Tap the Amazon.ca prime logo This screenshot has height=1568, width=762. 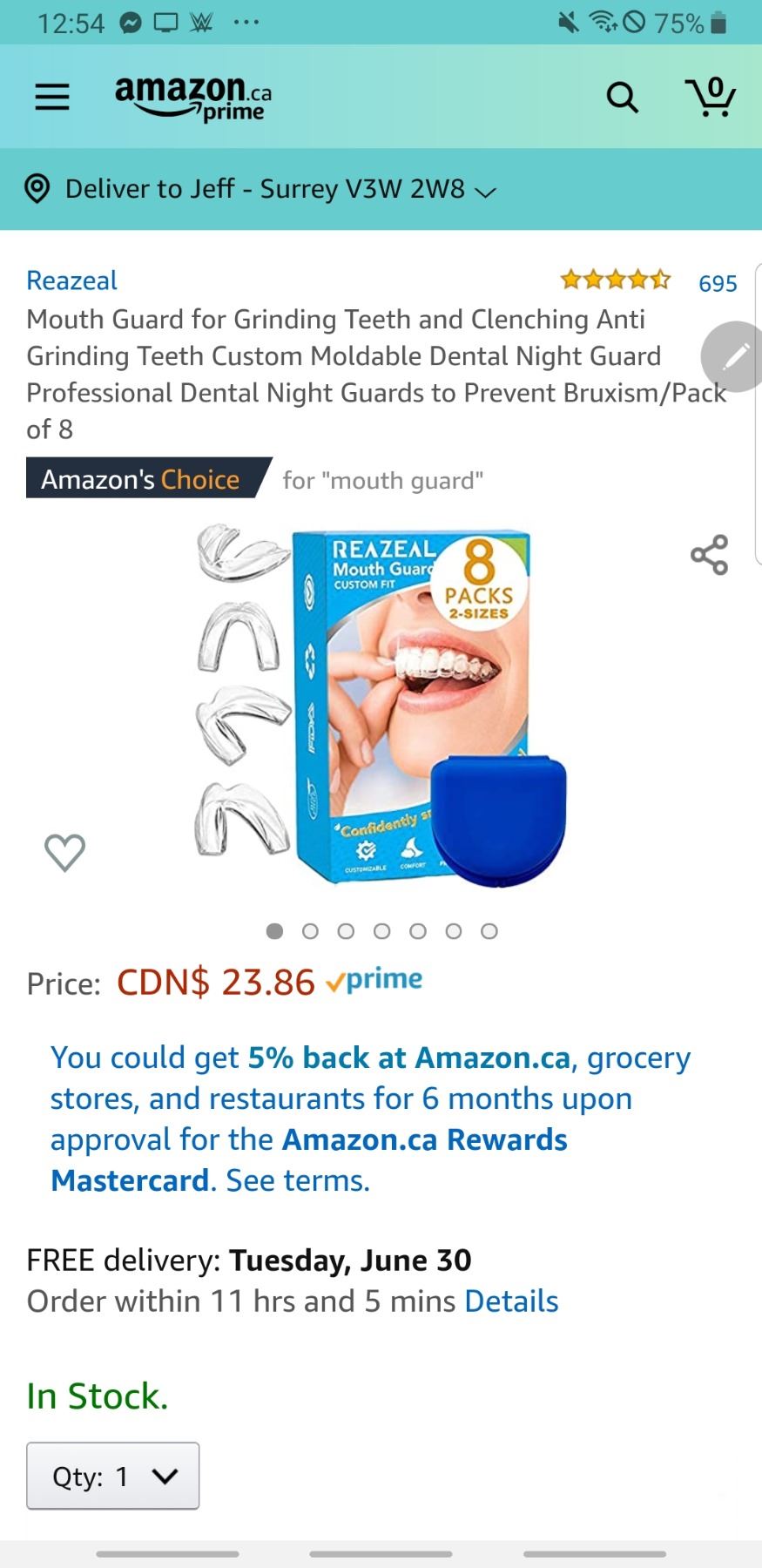[193, 98]
